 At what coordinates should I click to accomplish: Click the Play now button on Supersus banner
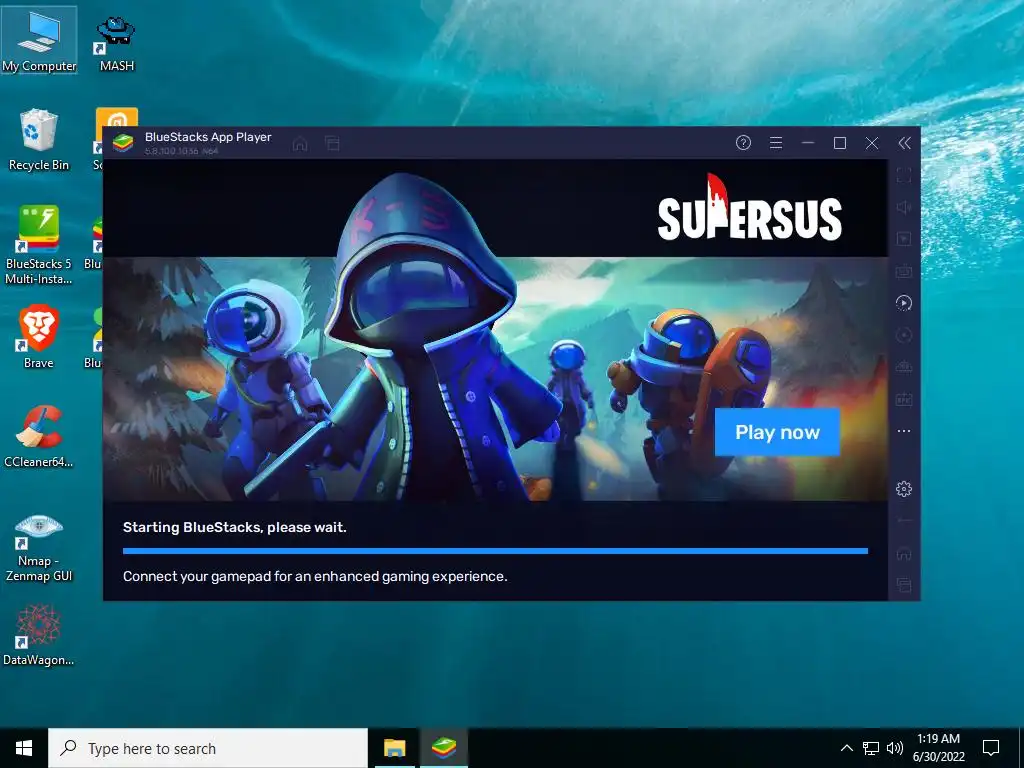[x=777, y=432]
